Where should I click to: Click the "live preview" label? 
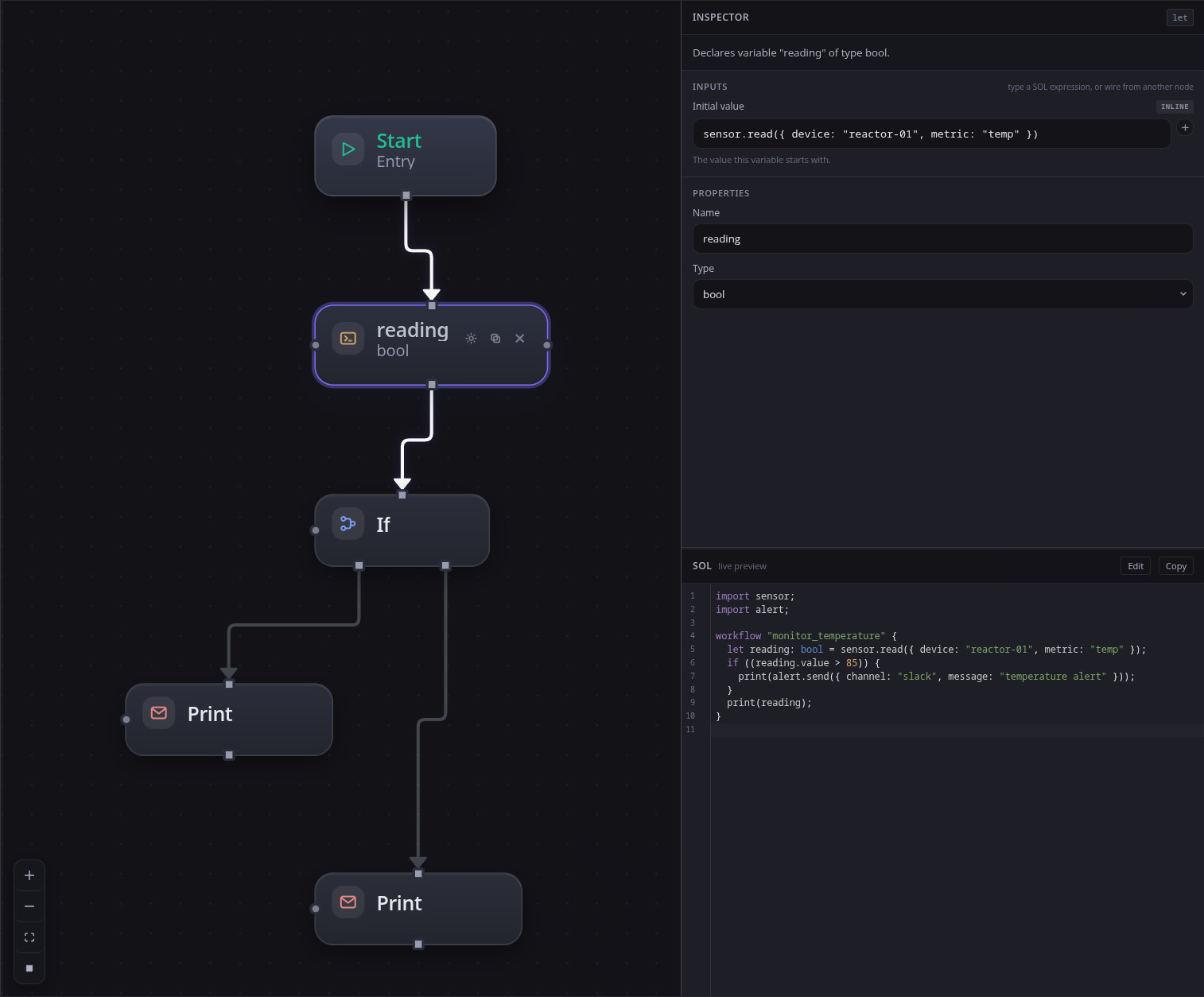pyautogui.click(x=742, y=566)
